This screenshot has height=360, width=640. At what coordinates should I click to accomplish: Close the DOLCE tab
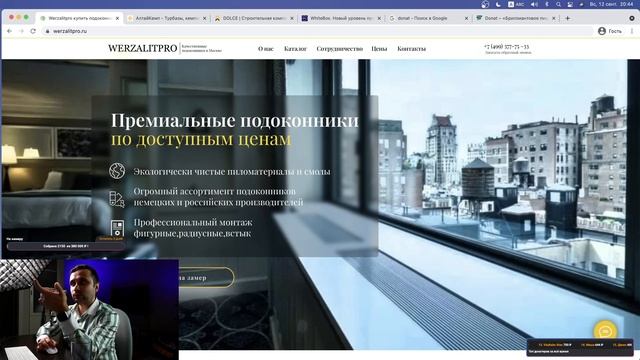pos(292,18)
